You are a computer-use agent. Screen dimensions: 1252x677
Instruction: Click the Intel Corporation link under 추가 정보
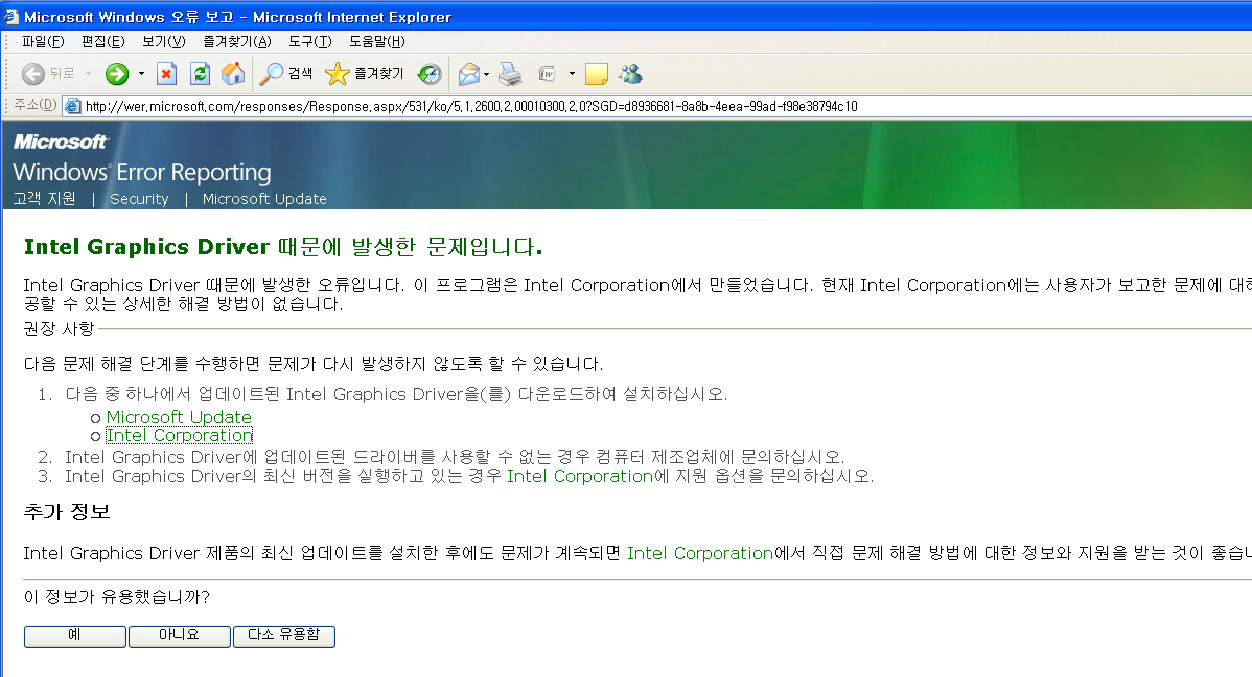(x=700, y=553)
